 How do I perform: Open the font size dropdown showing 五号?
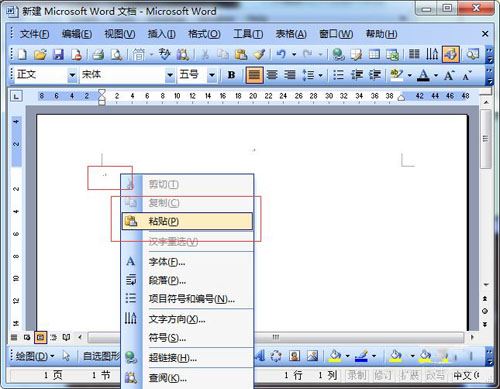coord(212,75)
